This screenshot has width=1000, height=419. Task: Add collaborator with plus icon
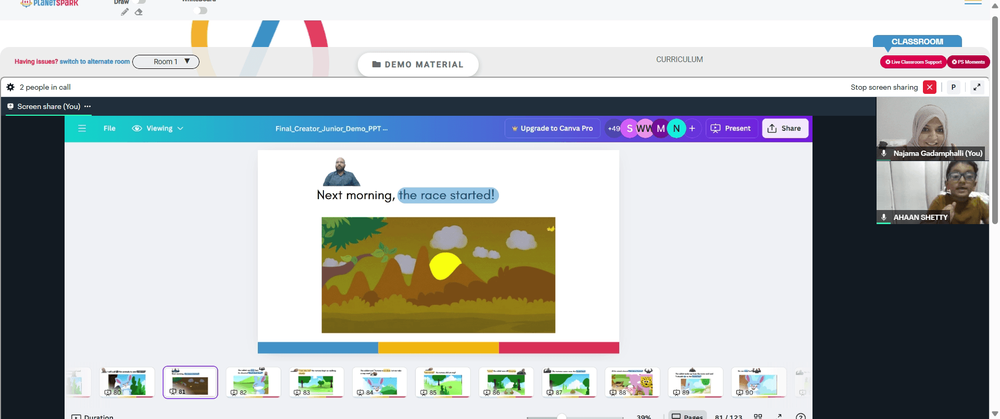point(693,128)
